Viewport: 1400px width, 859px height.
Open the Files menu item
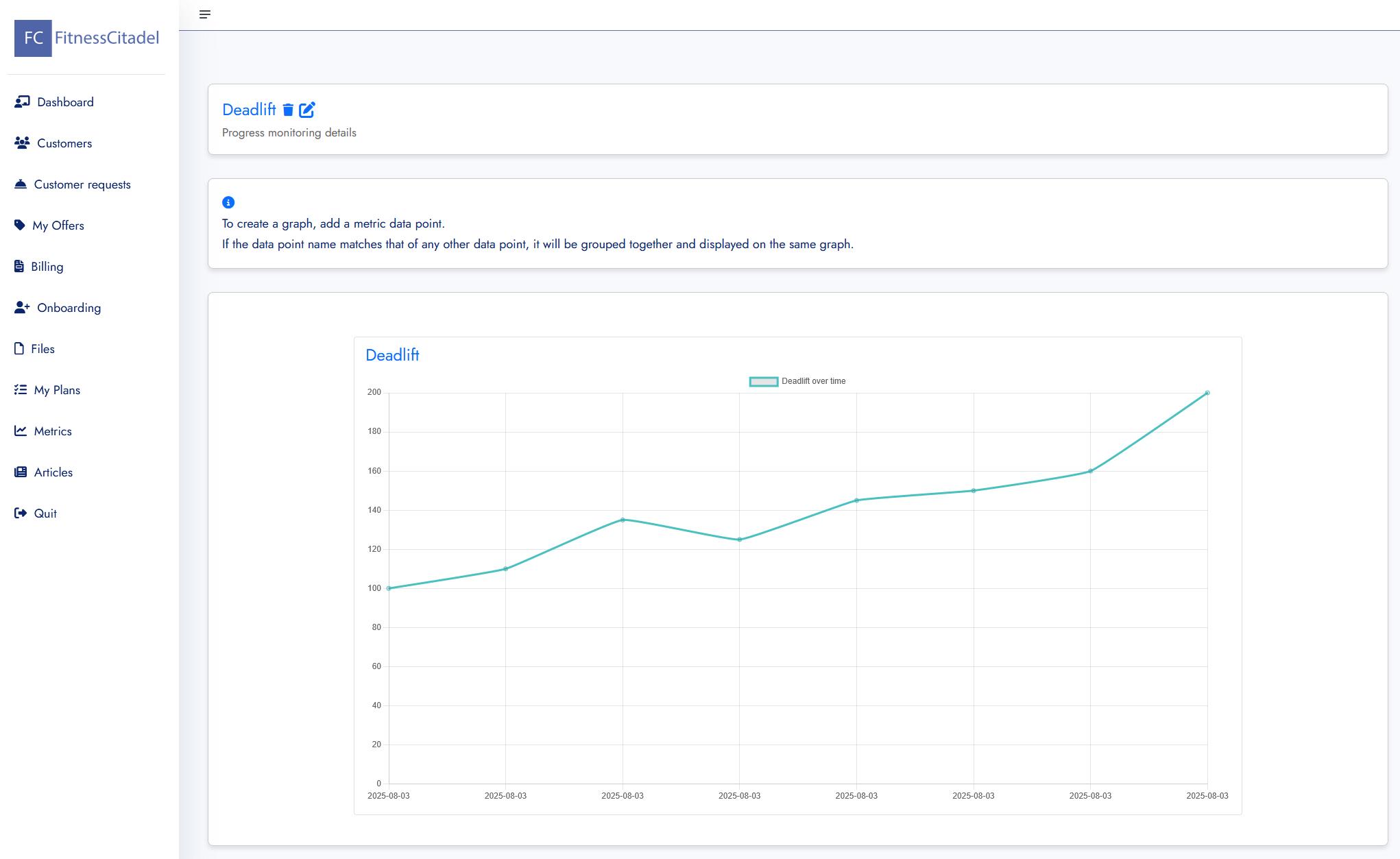[43, 349]
